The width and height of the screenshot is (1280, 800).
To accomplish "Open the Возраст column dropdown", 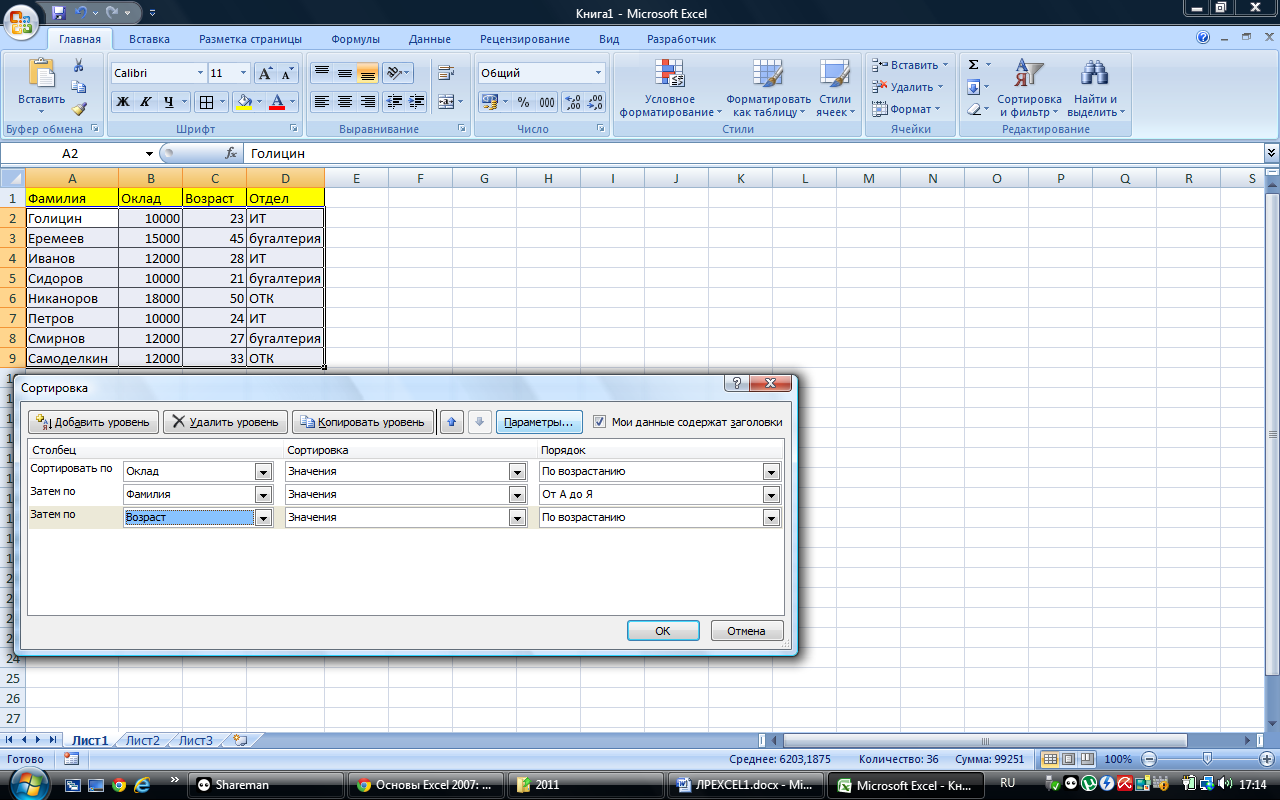I will tap(264, 517).
